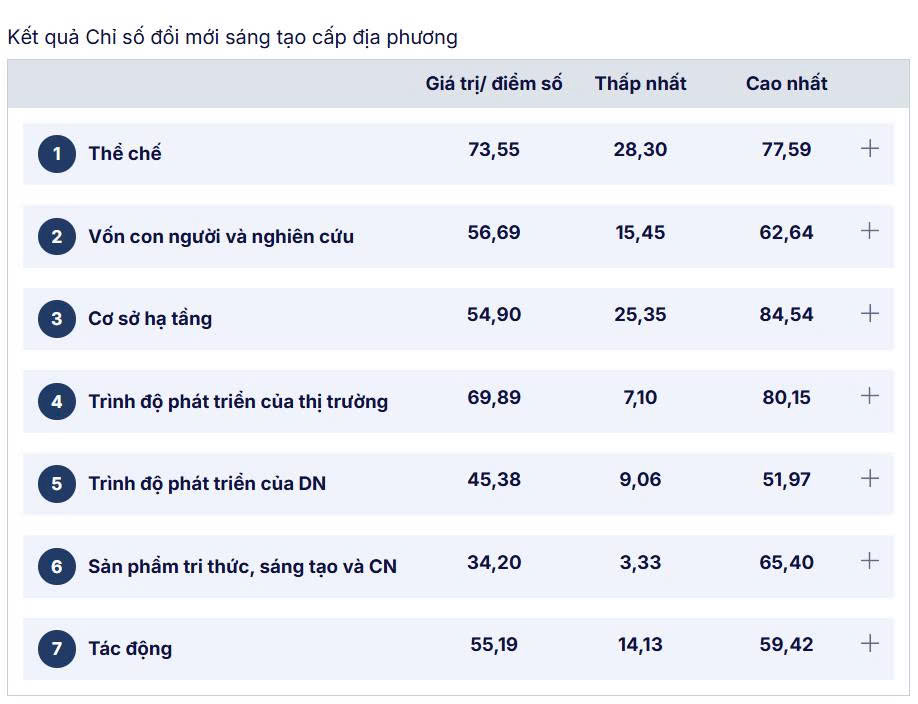918x704 pixels.
Task: Click plus icon for Tác động row
Action: pyautogui.click(x=870, y=644)
